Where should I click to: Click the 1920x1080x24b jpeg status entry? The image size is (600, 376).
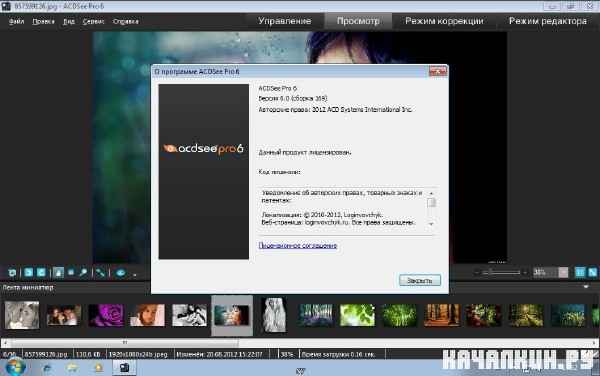138,355
